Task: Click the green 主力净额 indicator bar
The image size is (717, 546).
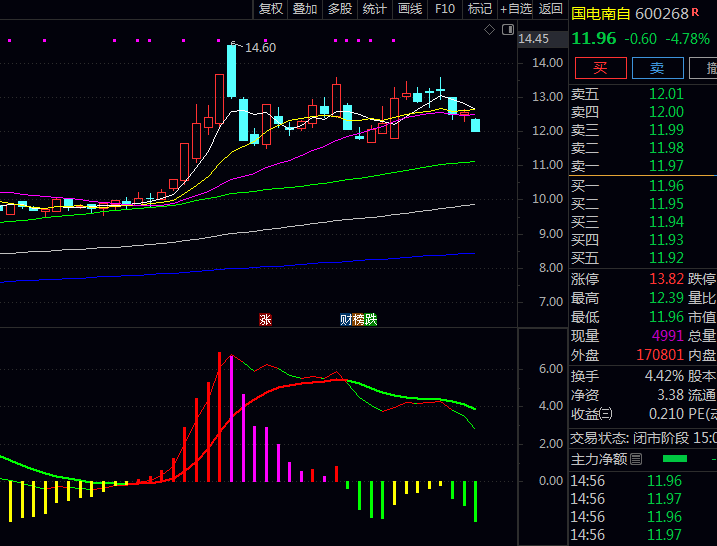Action: point(675,459)
